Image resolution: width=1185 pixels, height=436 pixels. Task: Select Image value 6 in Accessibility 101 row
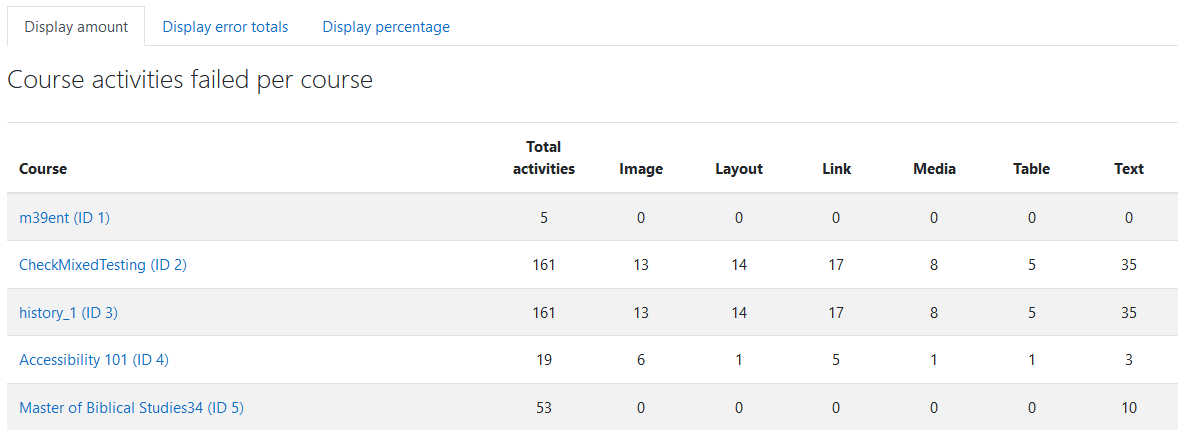(641, 360)
